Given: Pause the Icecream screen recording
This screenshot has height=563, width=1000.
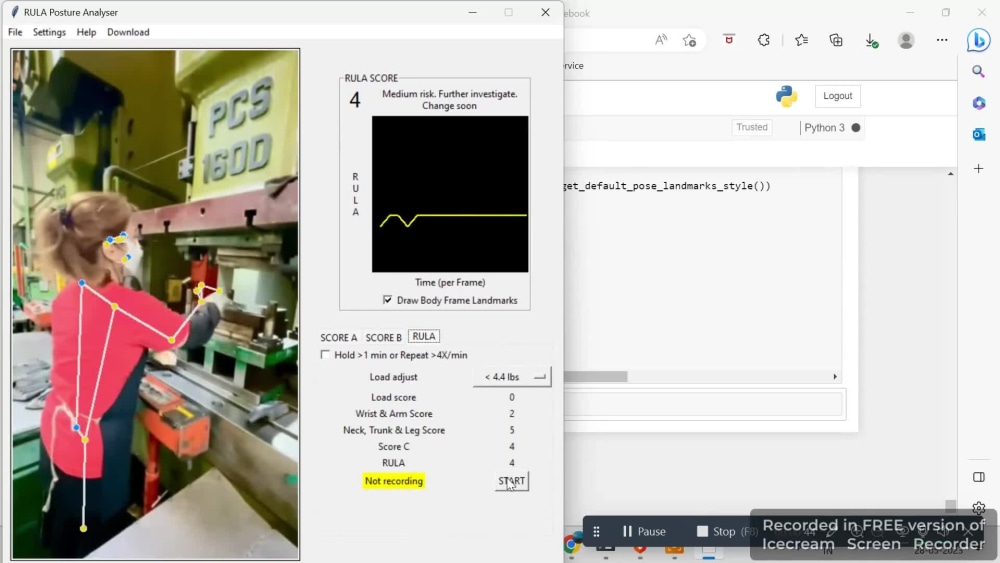Looking at the screenshot, I should (644, 531).
